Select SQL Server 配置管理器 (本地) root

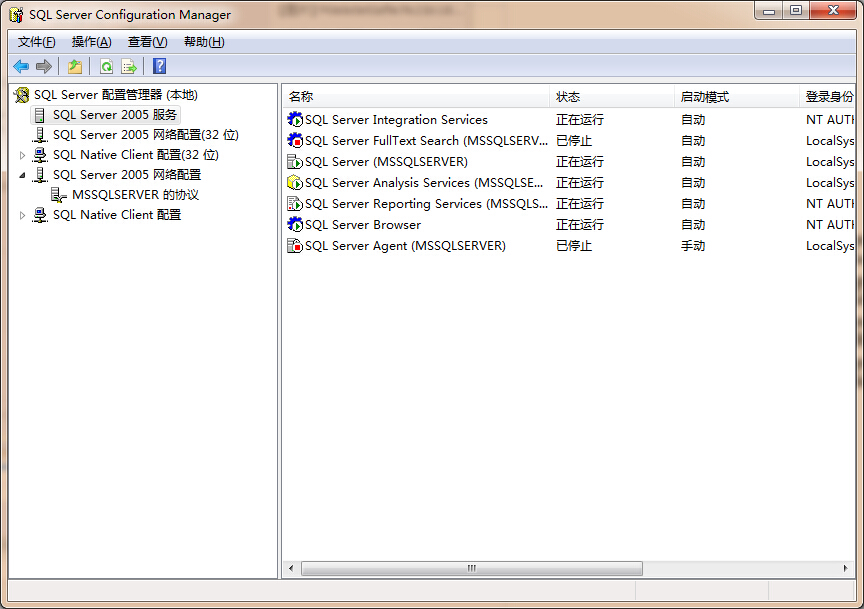[x=116, y=95]
